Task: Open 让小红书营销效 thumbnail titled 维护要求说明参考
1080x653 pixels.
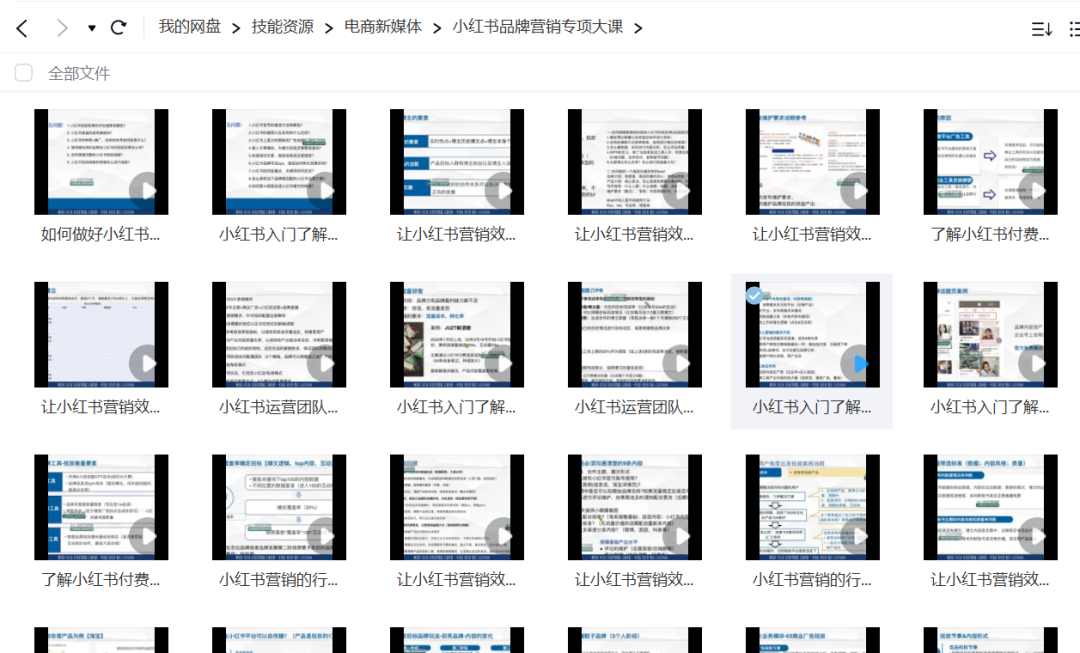Action: coord(813,162)
